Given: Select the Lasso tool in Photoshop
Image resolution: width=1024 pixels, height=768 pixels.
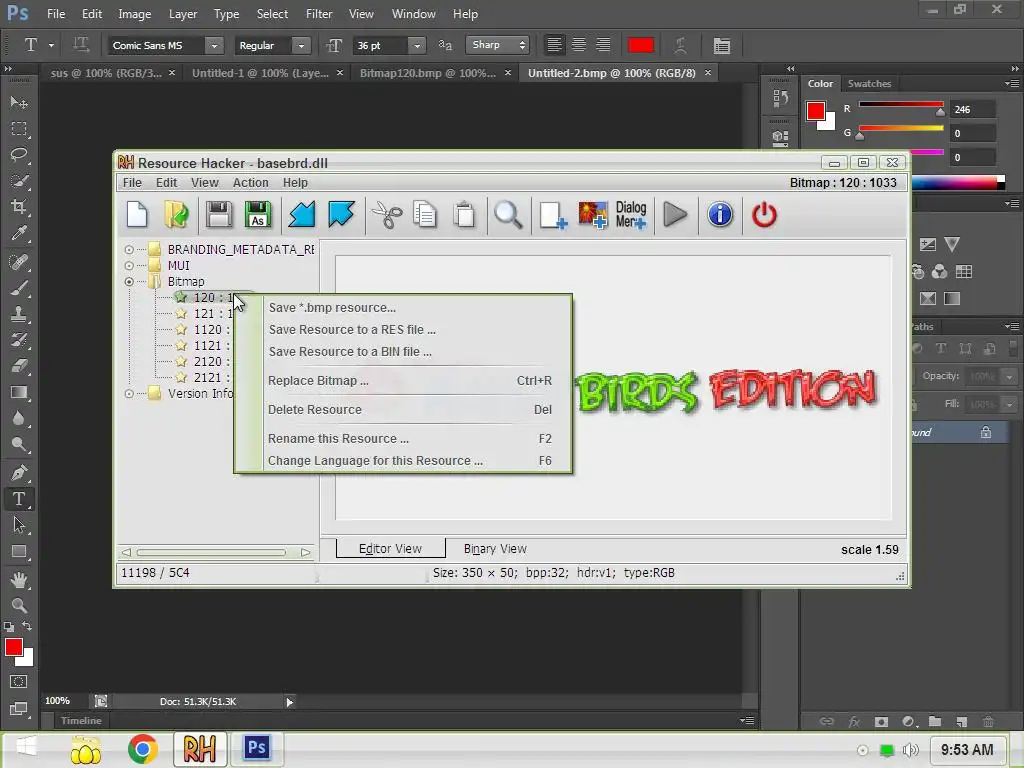Looking at the screenshot, I should pos(19,155).
